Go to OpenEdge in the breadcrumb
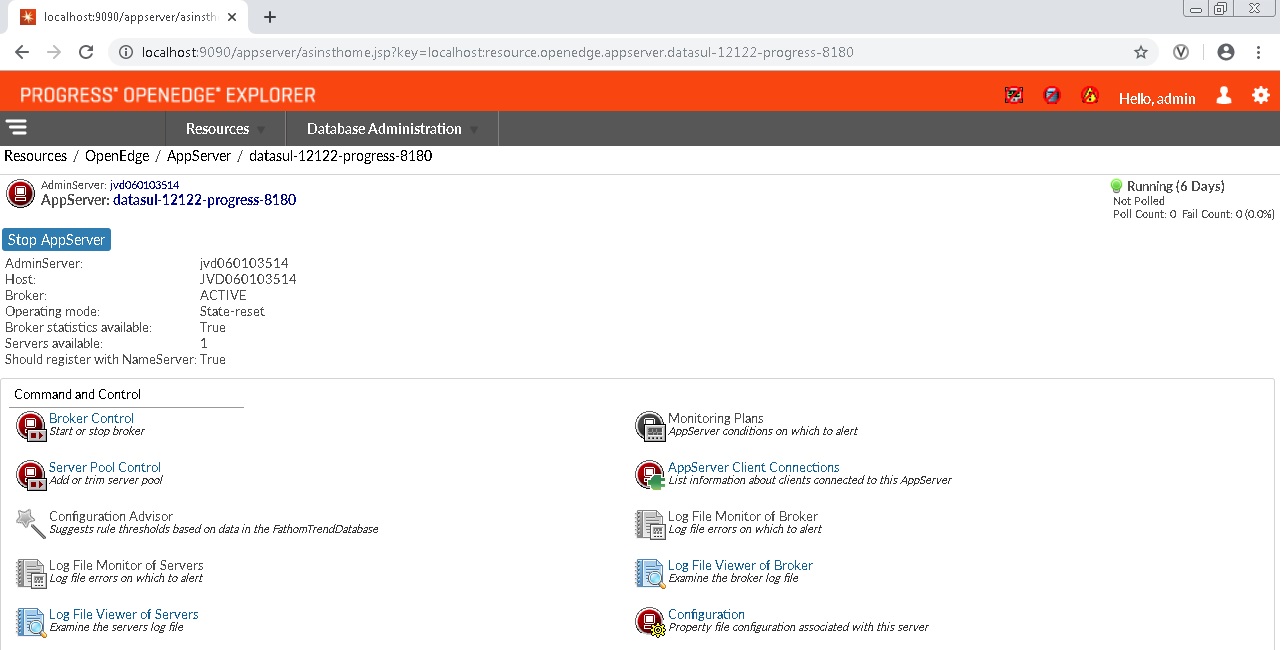Image resolution: width=1288 pixels, height=650 pixels. pyautogui.click(x=117, y=156)
